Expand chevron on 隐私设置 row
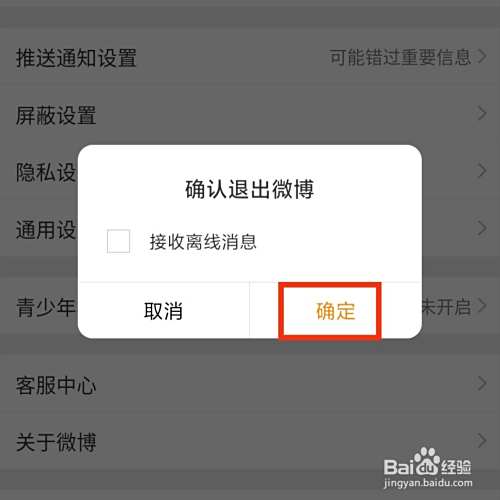 (482, 171)
